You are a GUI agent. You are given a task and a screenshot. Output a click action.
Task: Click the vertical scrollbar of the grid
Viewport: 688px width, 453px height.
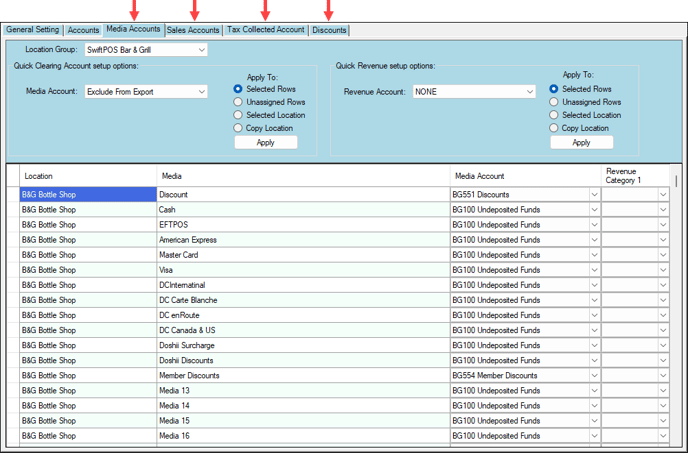(x=677, y=300)
